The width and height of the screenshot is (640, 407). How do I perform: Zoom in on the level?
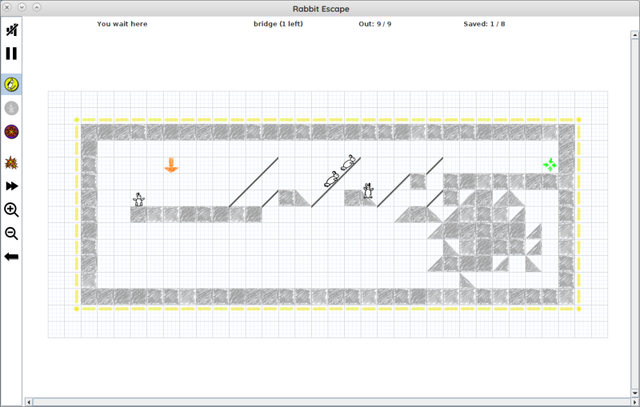[x=12, y=210]
